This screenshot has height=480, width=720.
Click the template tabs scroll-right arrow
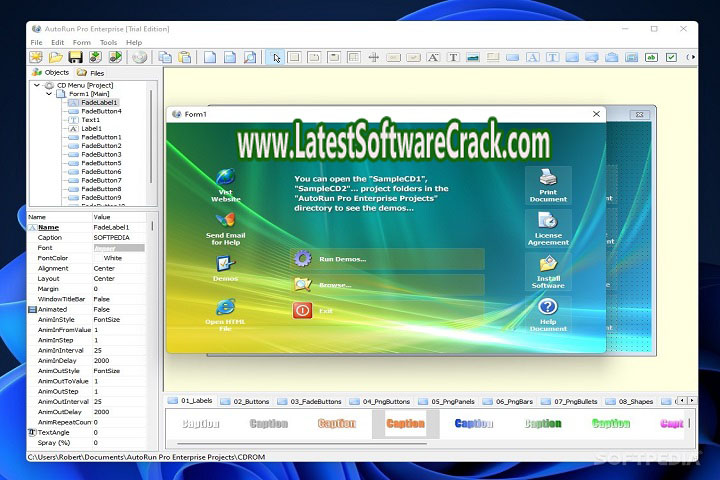[x=692, y=401]
